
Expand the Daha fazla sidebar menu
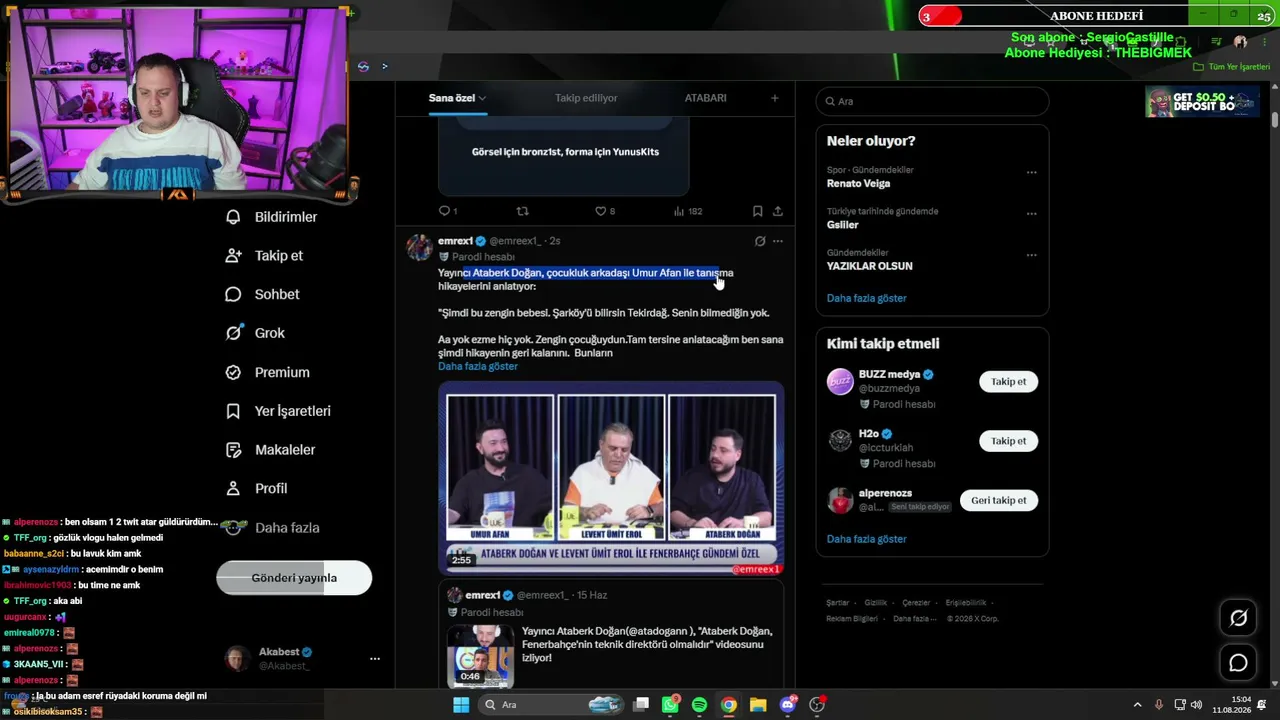click(x=271, y=527)
